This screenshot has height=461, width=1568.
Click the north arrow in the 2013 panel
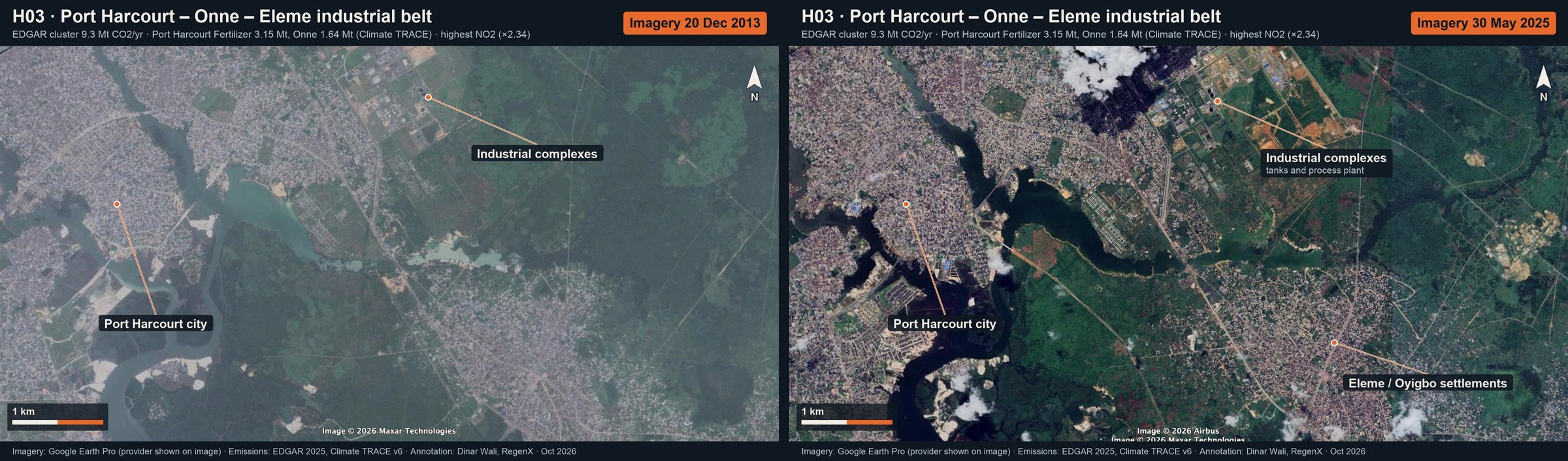click(754, 83)
